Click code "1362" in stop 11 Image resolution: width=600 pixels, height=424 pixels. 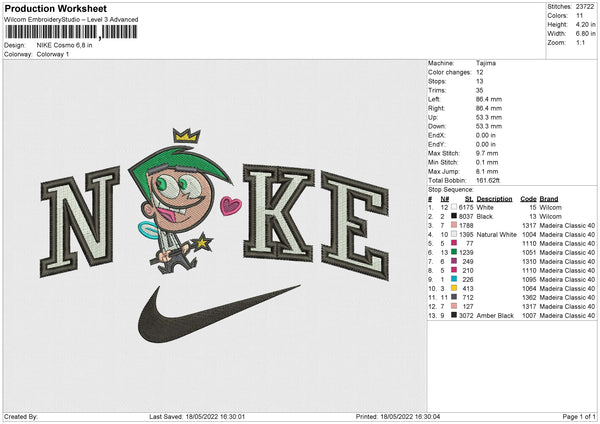[x=529, y=298]
